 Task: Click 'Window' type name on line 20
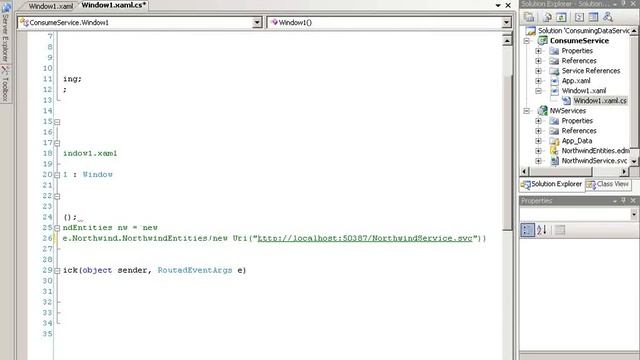(98, 175)
